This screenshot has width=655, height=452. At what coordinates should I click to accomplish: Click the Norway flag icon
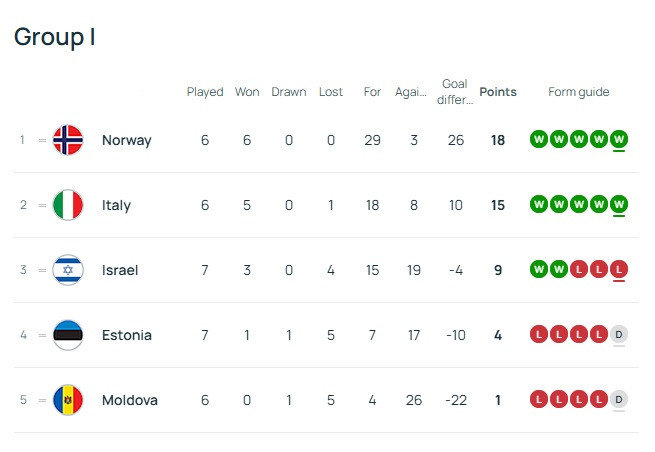[68, 140]
